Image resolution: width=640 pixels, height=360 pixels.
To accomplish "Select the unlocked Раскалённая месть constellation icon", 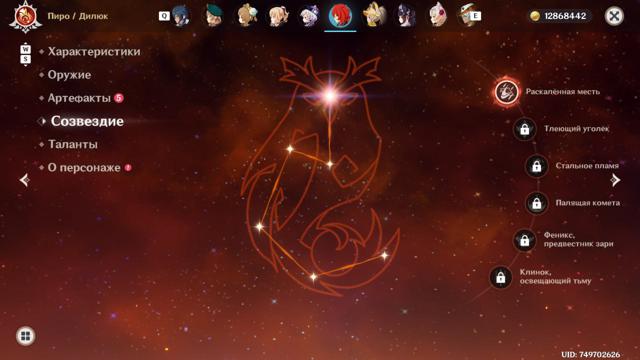I will [x=507, y=91].
